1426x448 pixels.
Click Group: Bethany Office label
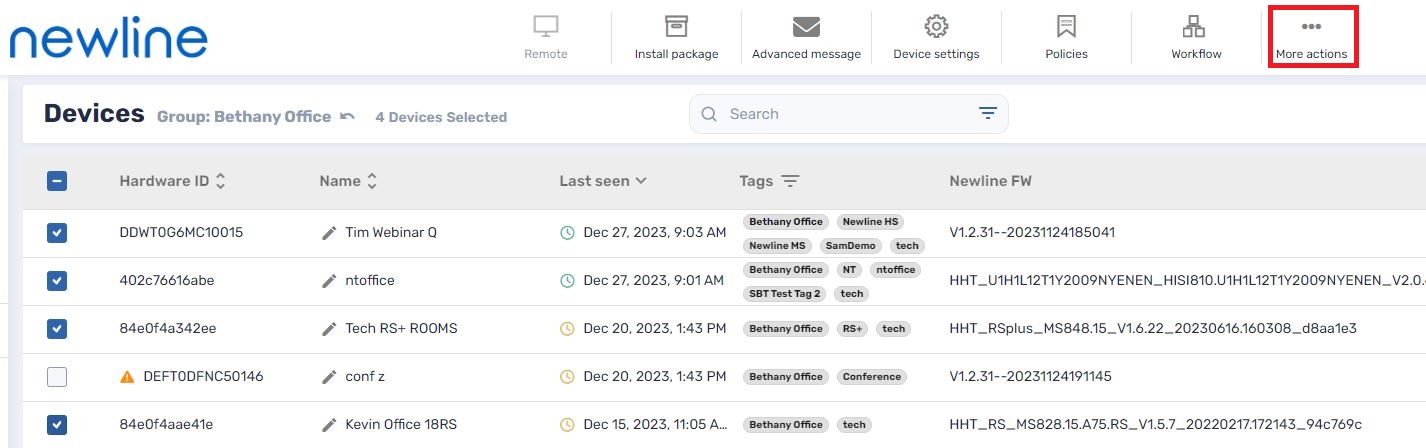click(244, 117)
